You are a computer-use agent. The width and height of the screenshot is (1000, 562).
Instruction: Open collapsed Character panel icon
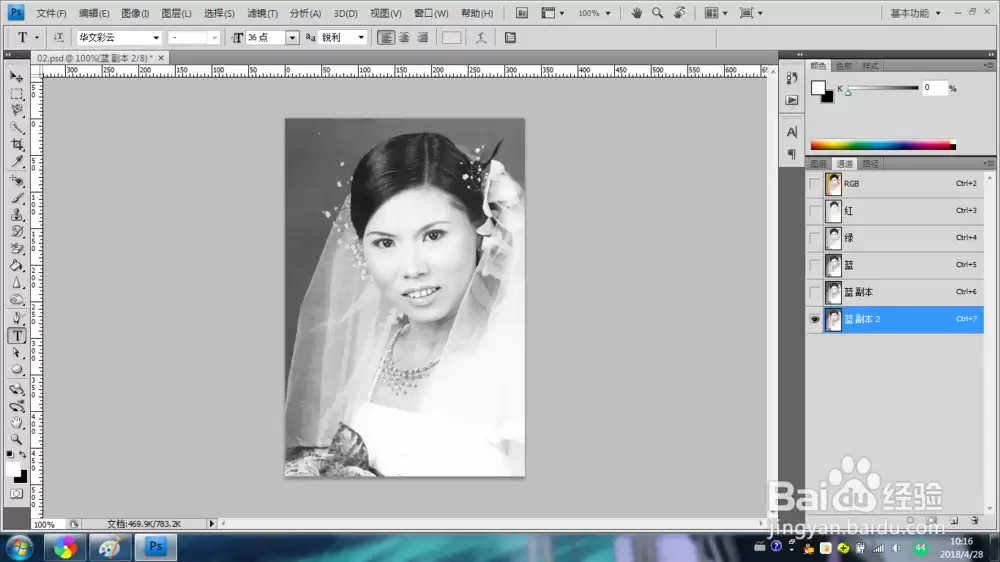[791, 132]
